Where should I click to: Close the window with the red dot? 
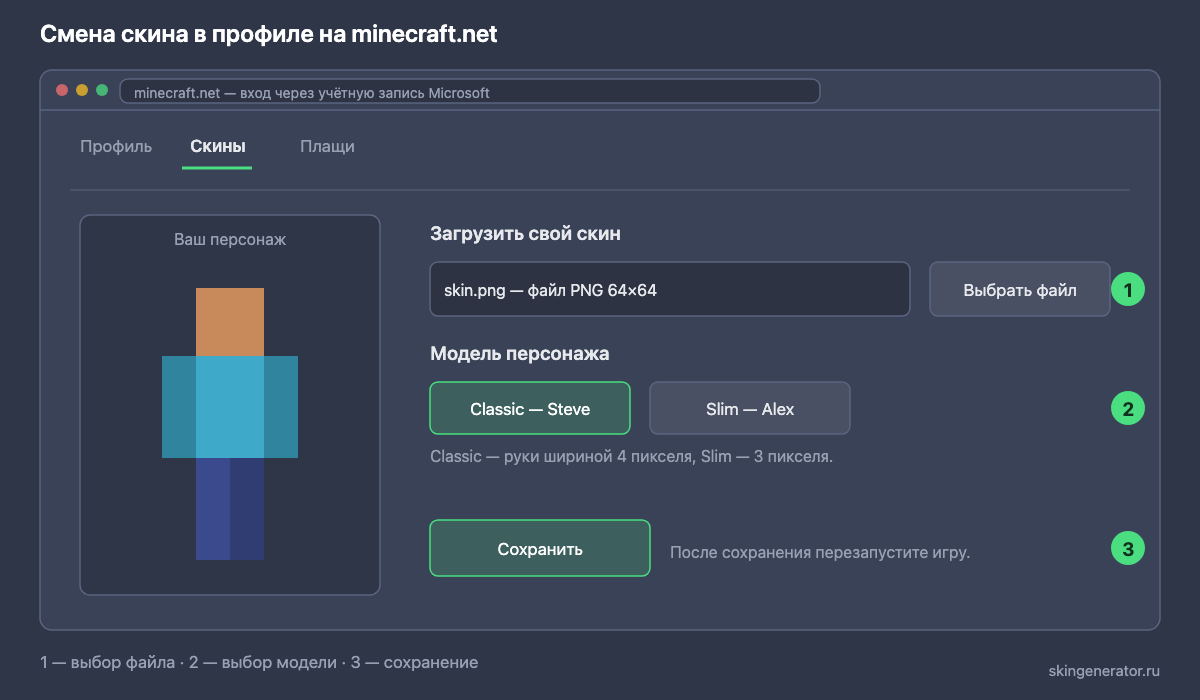[62, 90]
